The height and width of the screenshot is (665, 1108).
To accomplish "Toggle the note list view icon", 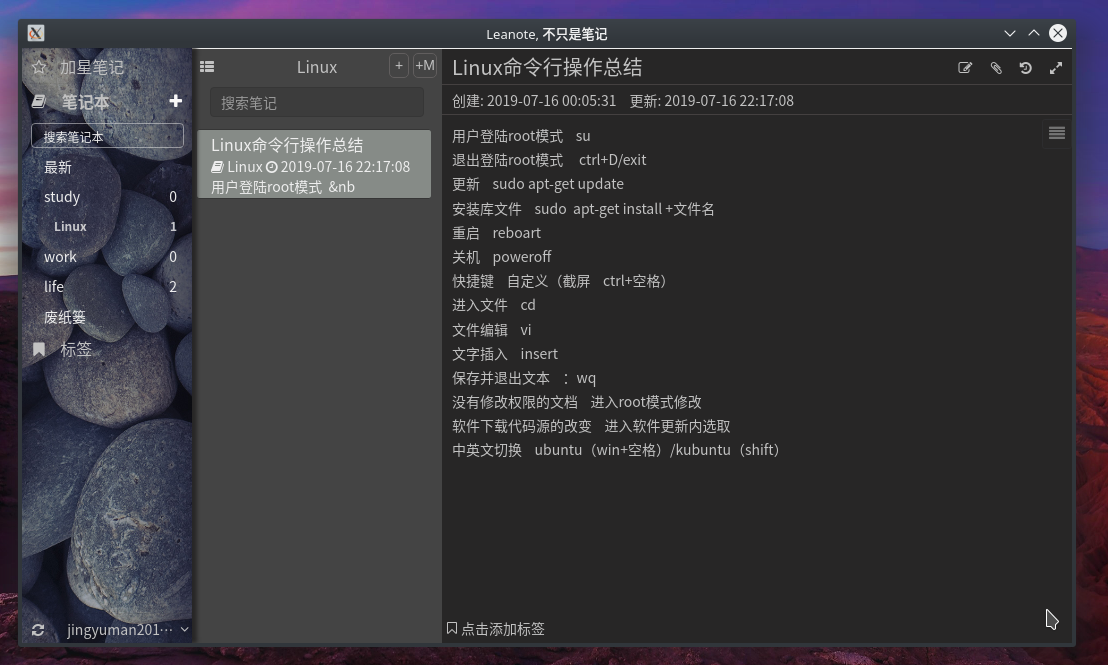I will click(x=207, y=66).
